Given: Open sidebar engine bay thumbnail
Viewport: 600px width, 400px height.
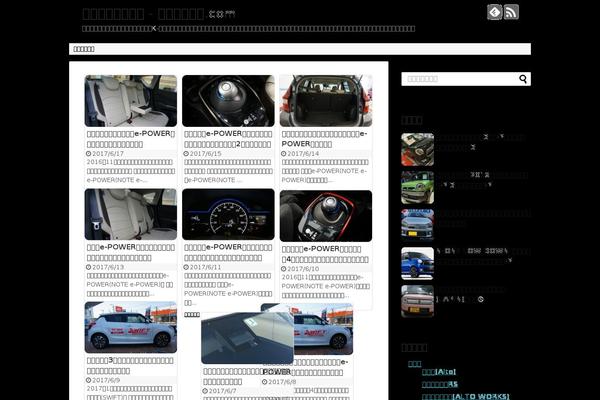Looking at the screenshot, I should [x=417, y=149].
